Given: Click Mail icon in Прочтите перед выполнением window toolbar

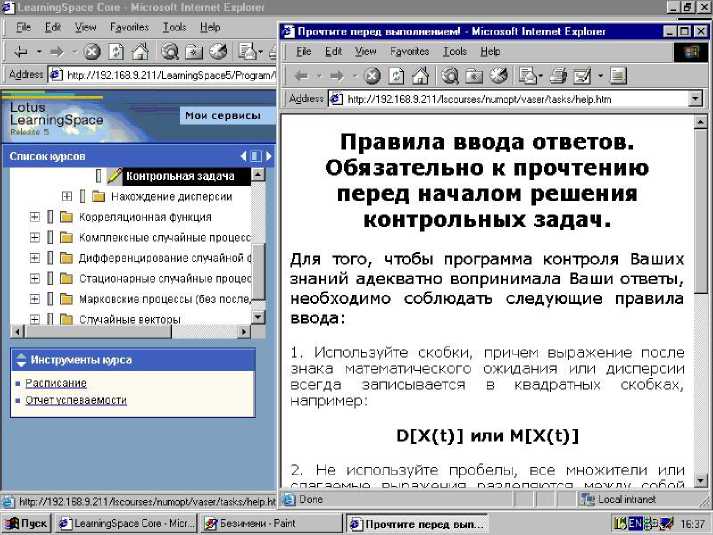Looking at the screenshot, I should pos(527,76).
